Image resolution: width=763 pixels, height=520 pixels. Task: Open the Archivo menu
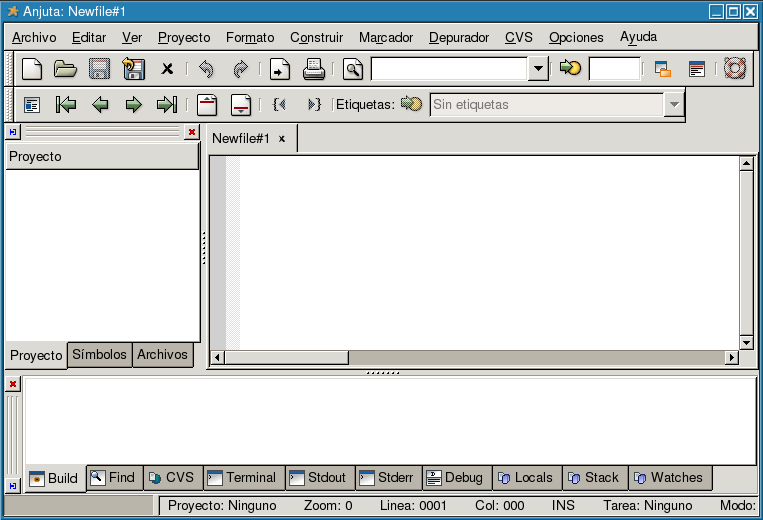pos(34,37)
